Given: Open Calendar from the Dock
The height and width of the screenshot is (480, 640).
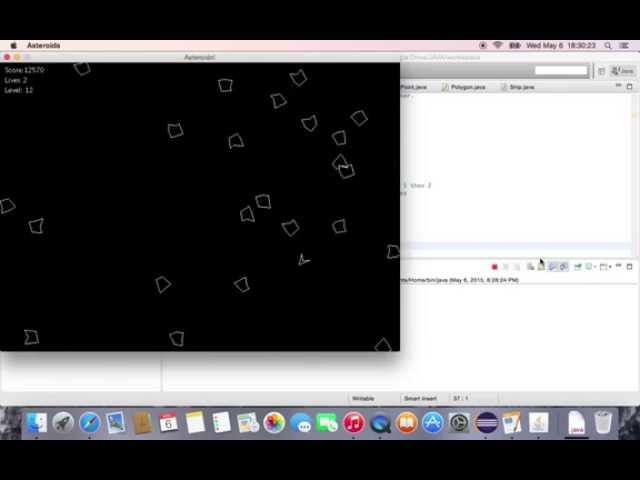Looking at the screenshot, I should coord(169,422).
